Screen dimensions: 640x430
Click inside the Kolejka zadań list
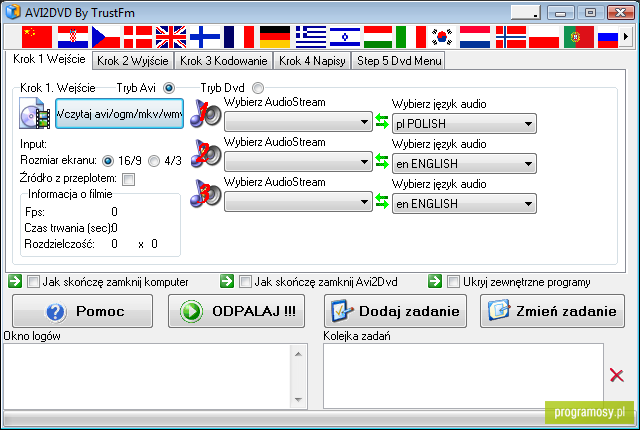(463, 376)
